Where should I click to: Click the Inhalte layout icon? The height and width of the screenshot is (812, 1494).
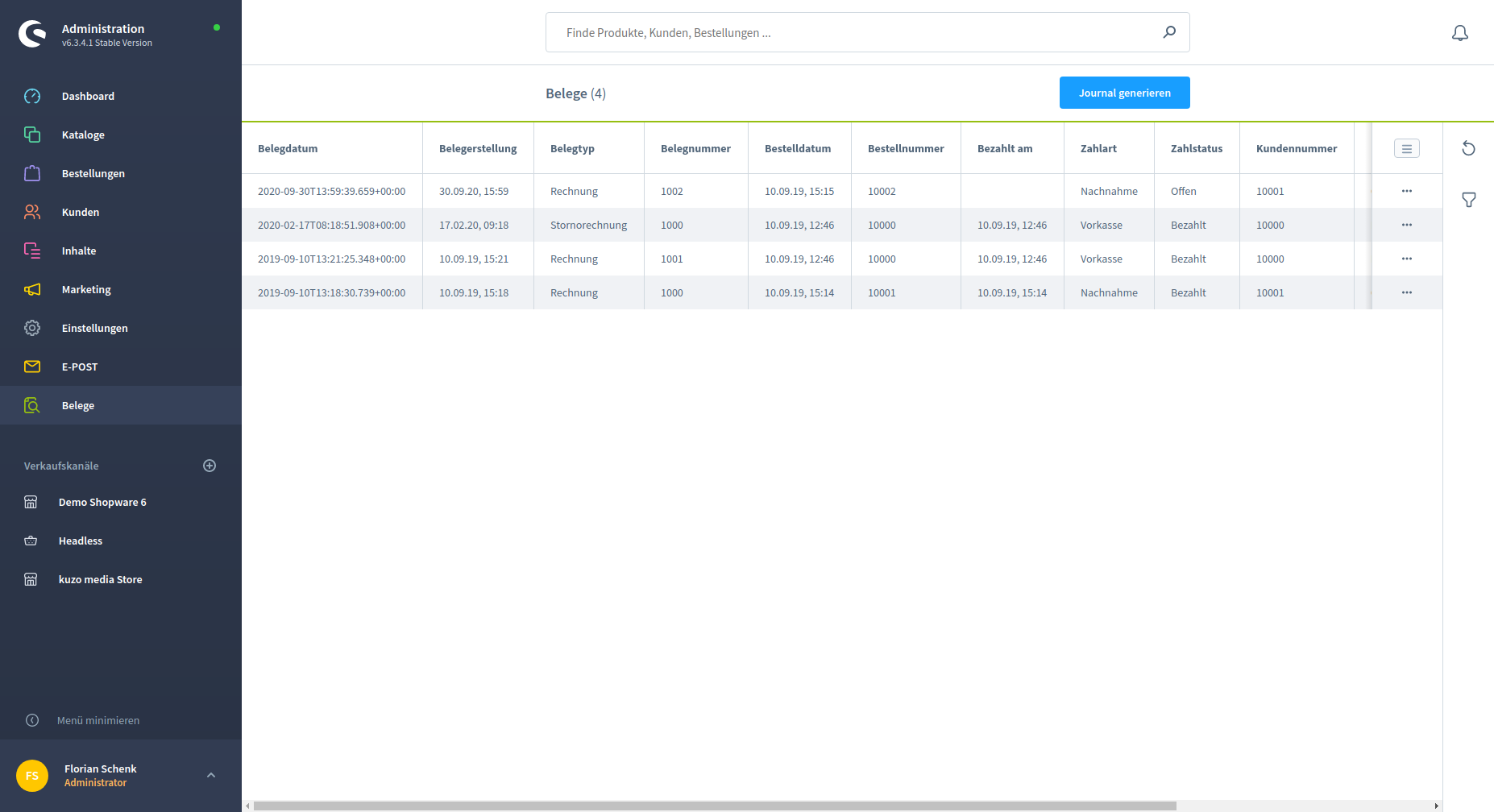(32, 251)
